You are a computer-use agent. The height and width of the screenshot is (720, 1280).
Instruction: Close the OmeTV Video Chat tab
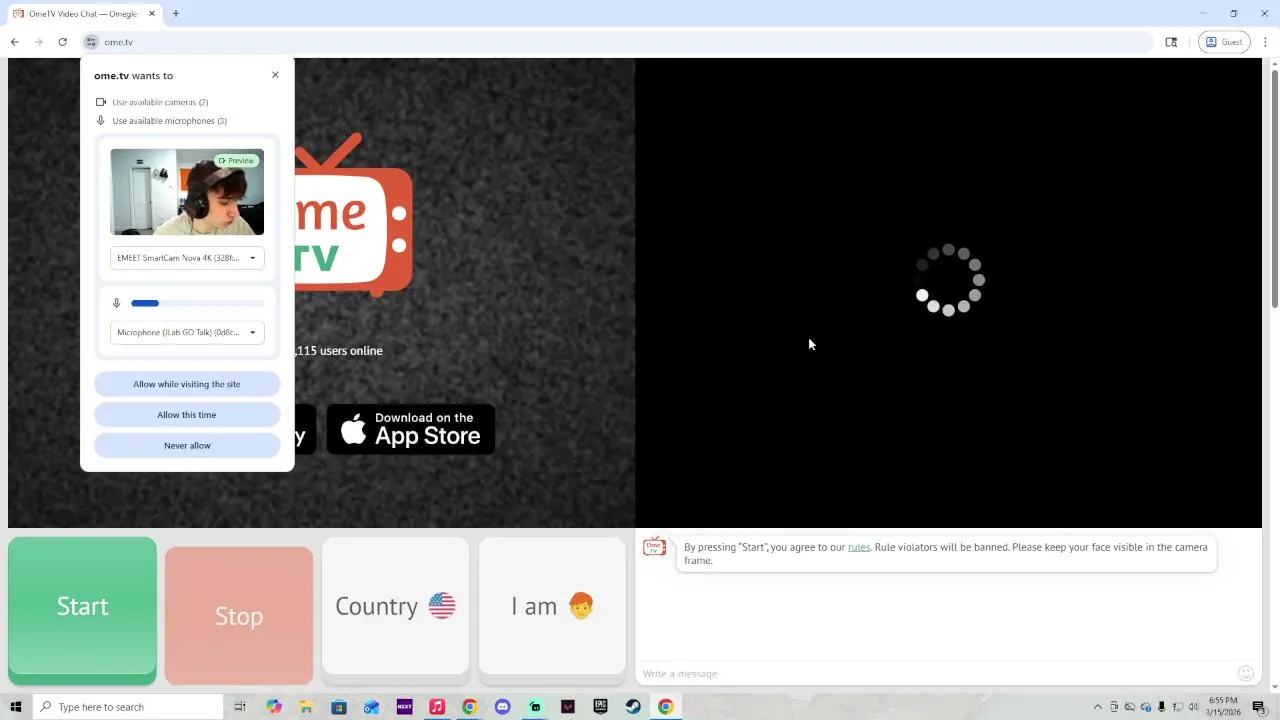coord(152,14)
